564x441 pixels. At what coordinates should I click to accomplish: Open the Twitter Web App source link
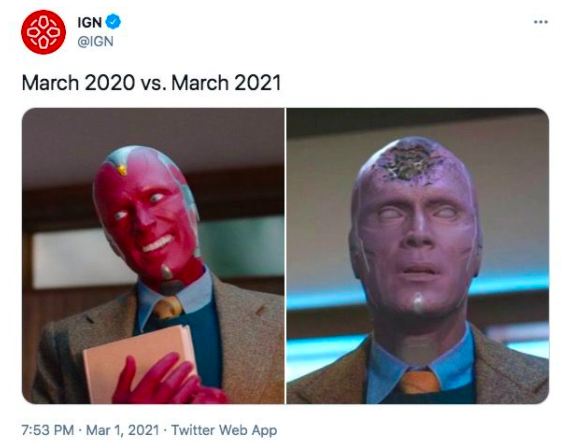224,430
